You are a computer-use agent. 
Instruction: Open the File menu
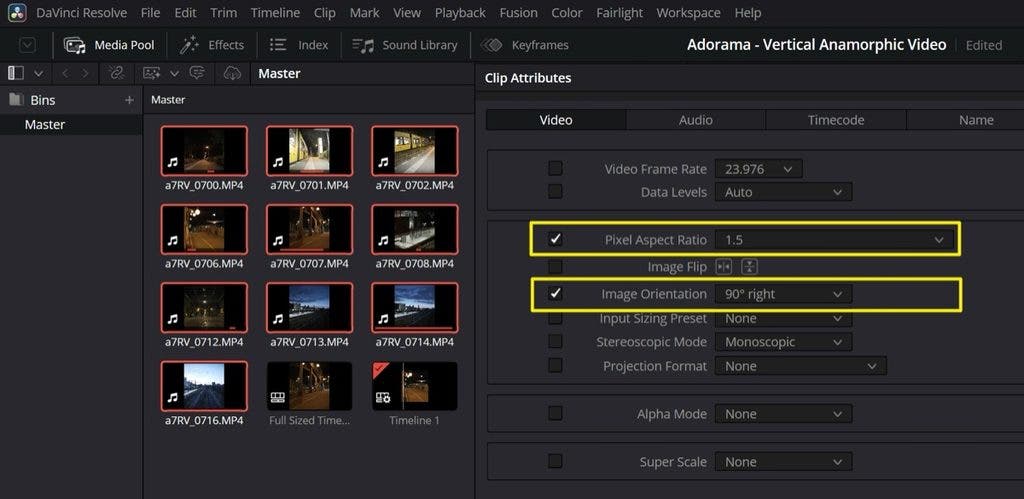click(x=150, y=12)
